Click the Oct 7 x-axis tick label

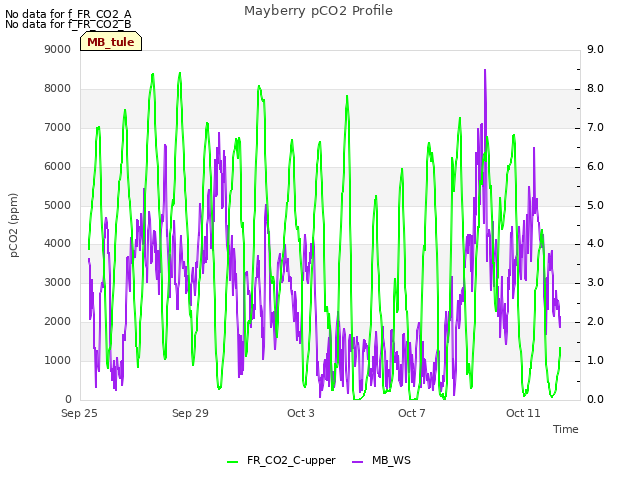pyautogui.click(x=412, y=413)
